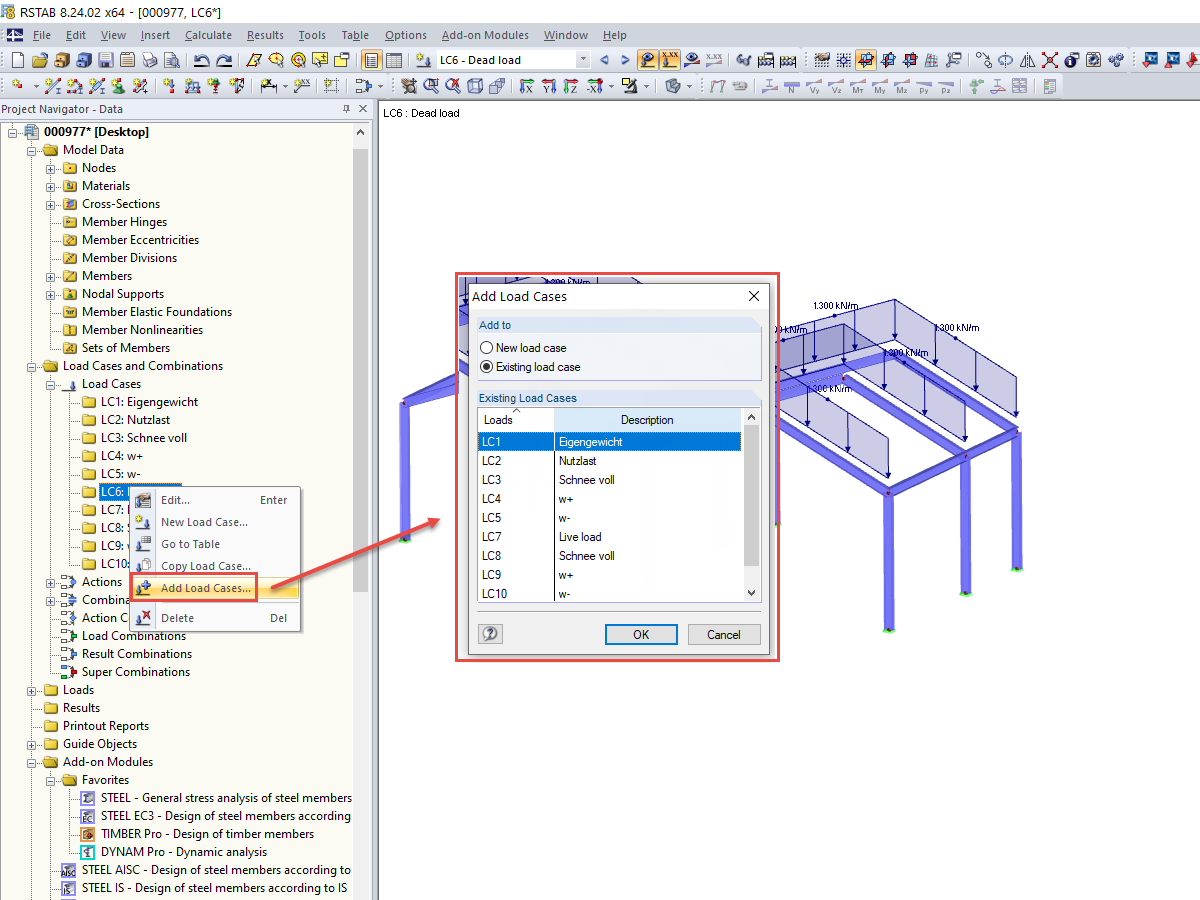The height and width of the screenshot is (900, 1200).
Task: Collapse the Add-on Modules tree node
Action: (32, 762)
